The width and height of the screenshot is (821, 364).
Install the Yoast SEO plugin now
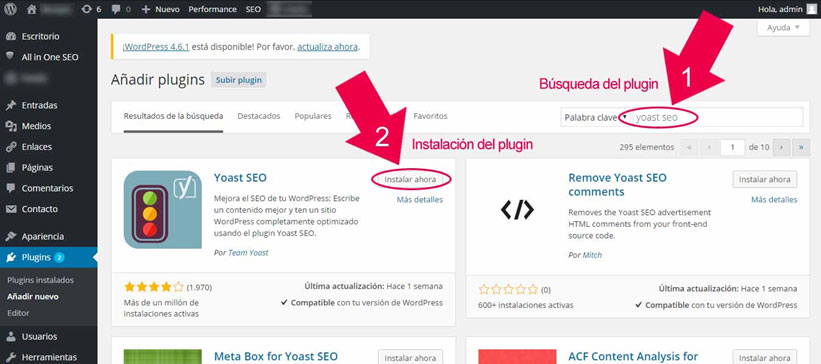pos(410,179)
